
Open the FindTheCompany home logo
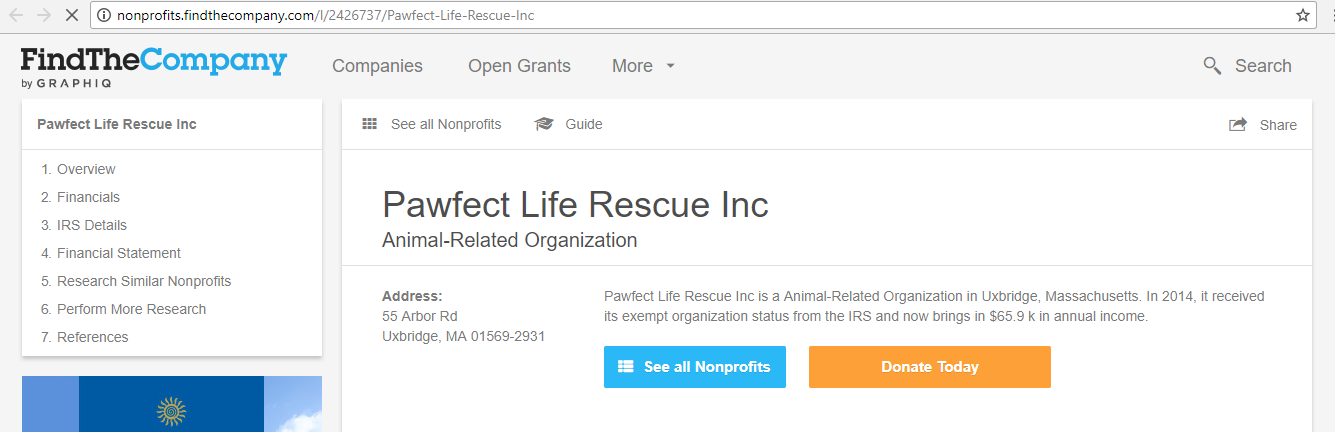coord(153,66)
